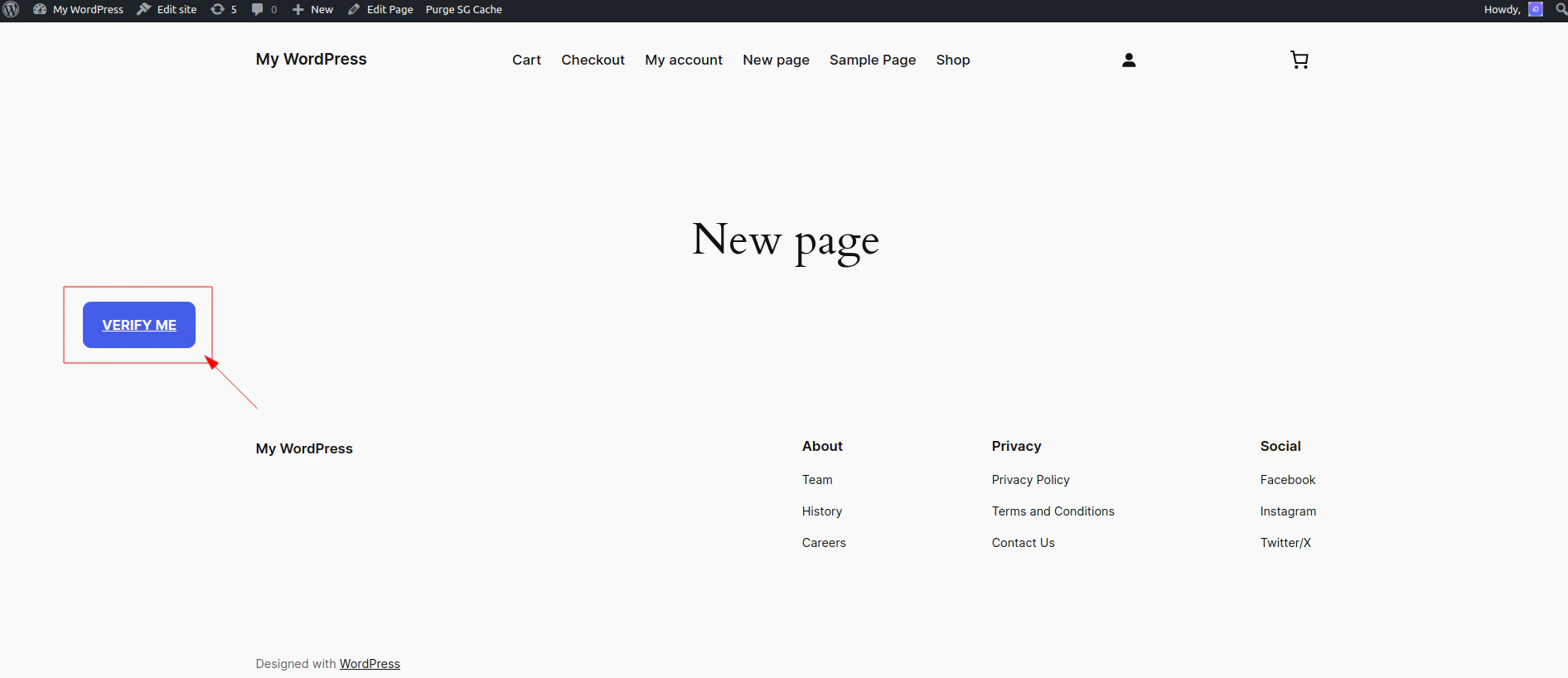Open History footer link
1568x678 pixels.
(822, 511)
